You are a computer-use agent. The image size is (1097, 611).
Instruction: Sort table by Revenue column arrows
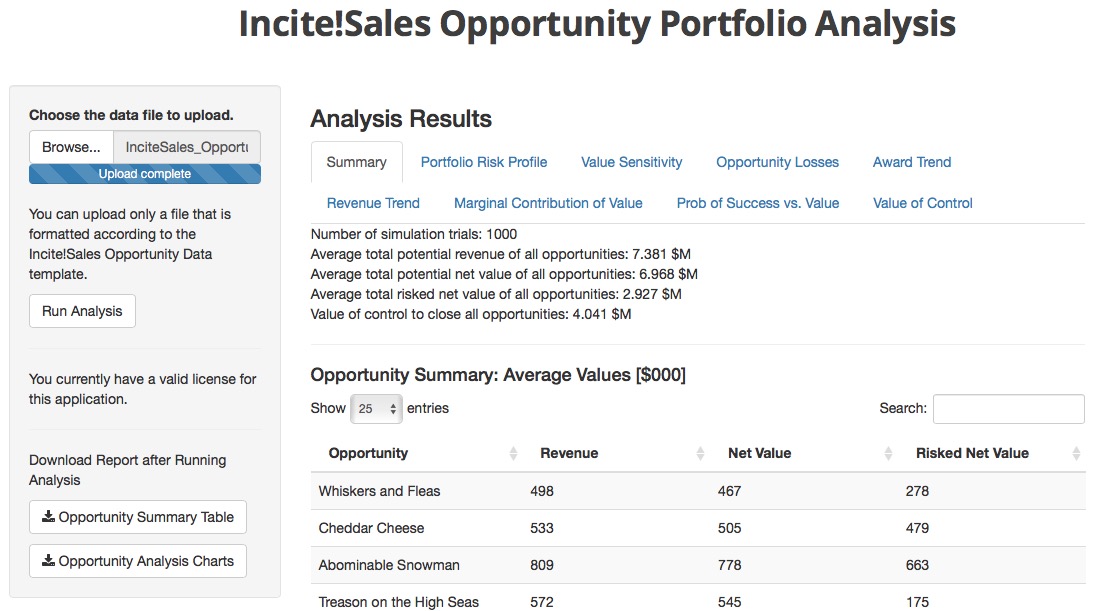click(x=700, y=454)
